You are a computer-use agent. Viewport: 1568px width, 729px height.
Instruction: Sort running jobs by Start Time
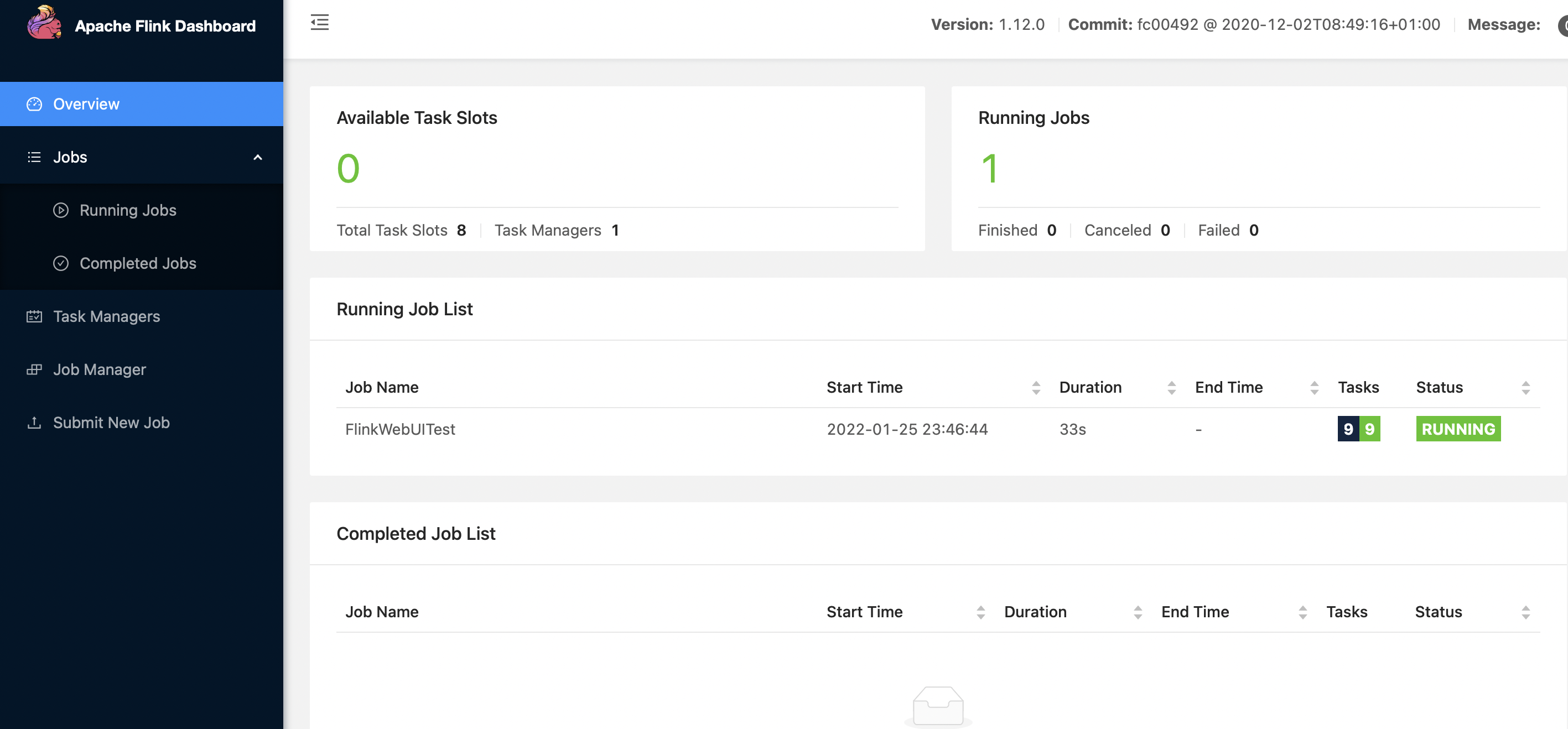tap(1035, 388)
